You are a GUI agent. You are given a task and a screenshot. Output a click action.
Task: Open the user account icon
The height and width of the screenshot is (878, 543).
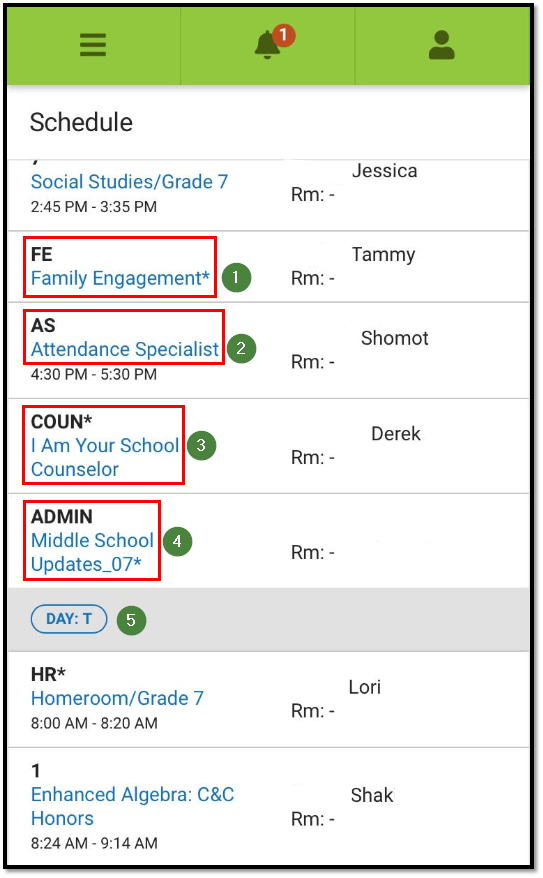[442, 45]
